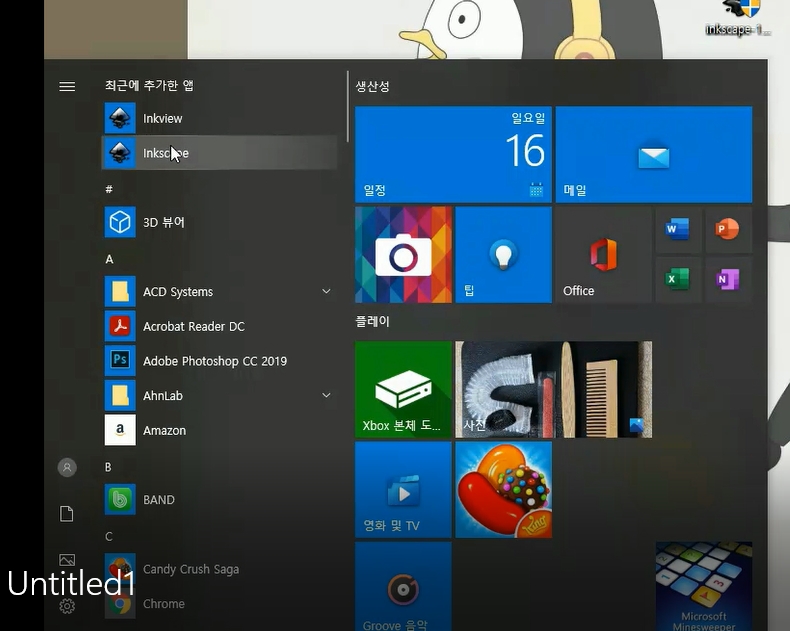The height and width of the screenshot is (631, 790).
Task: Launch Excel from the small tile
Action: (x=677, y=279)
